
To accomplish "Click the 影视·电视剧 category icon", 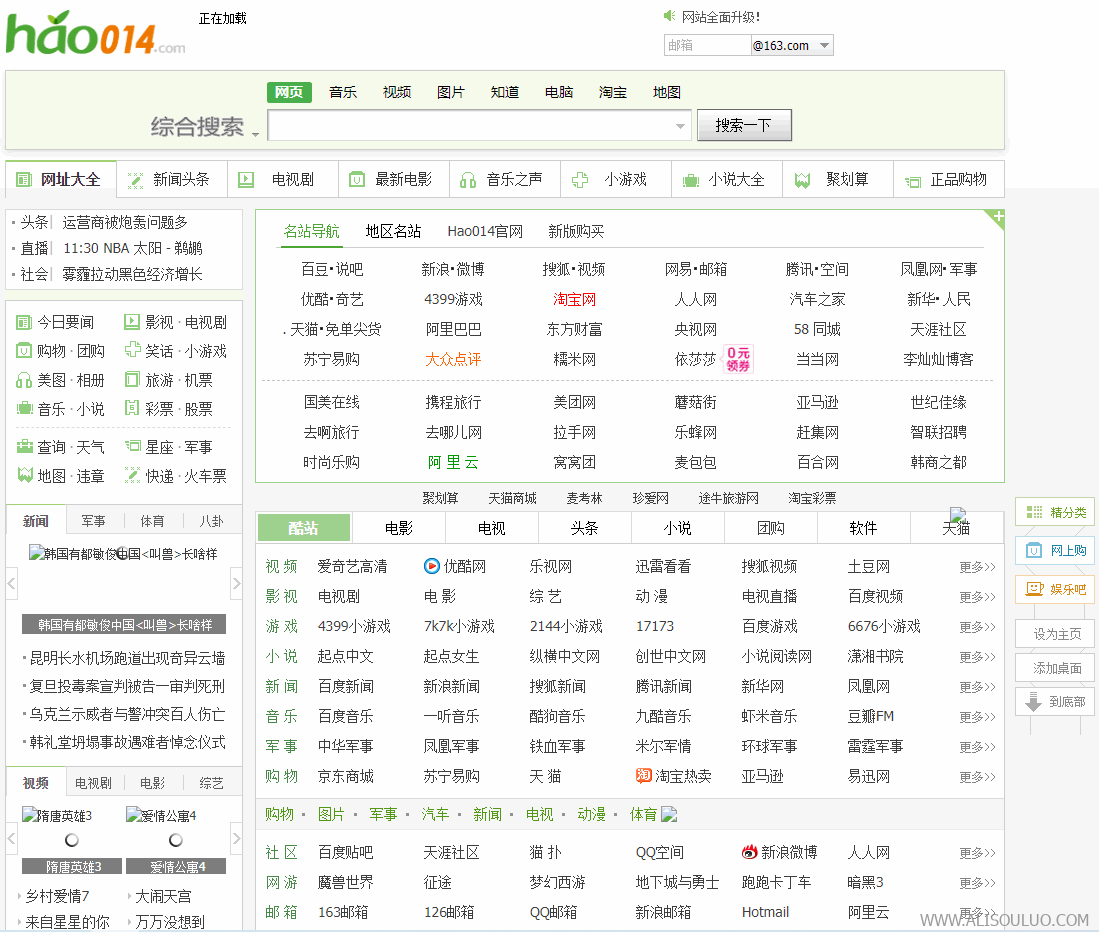I will click(132, 322).
